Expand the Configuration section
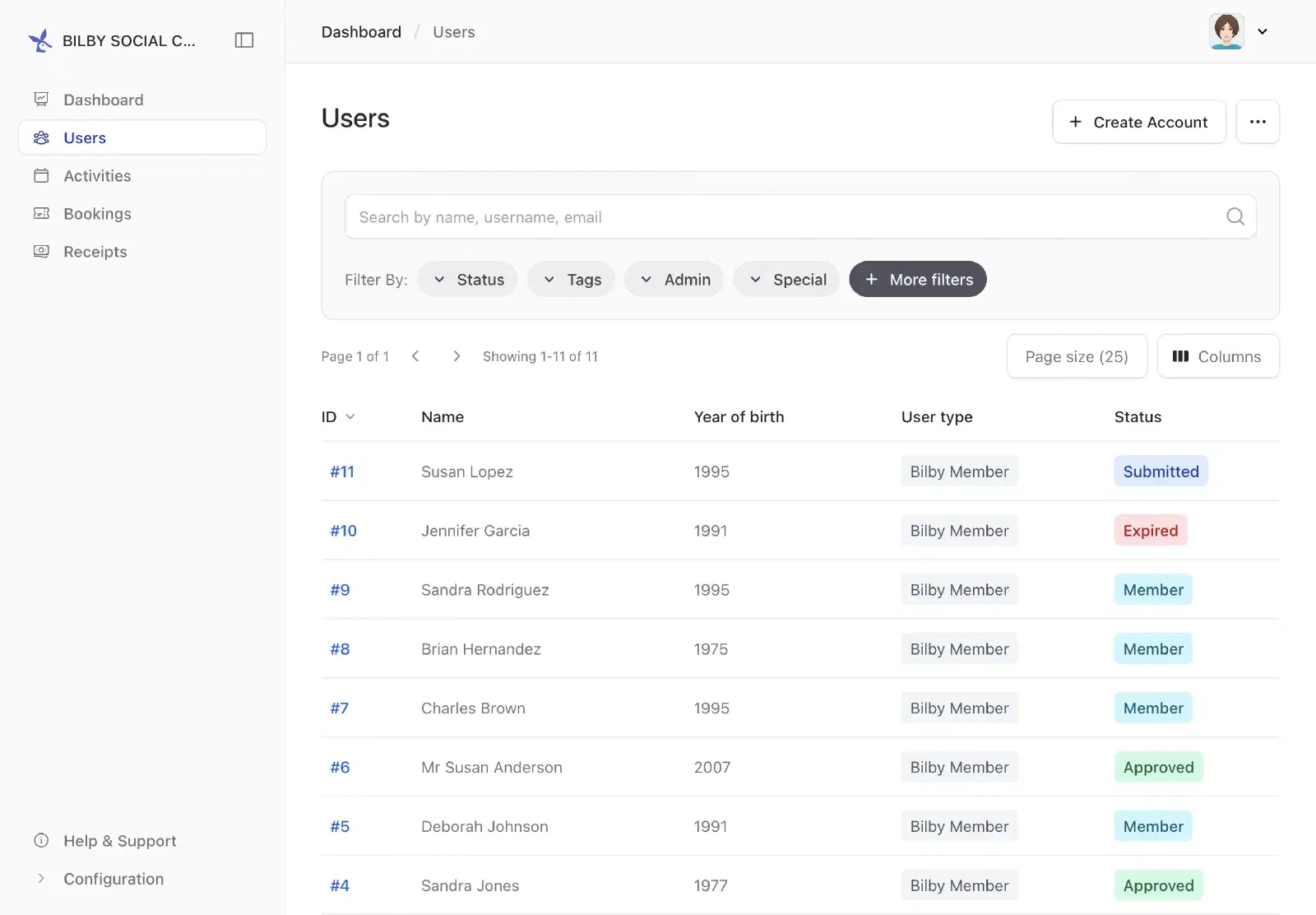Screen dimensions: 1316x915 click(142, 878)
